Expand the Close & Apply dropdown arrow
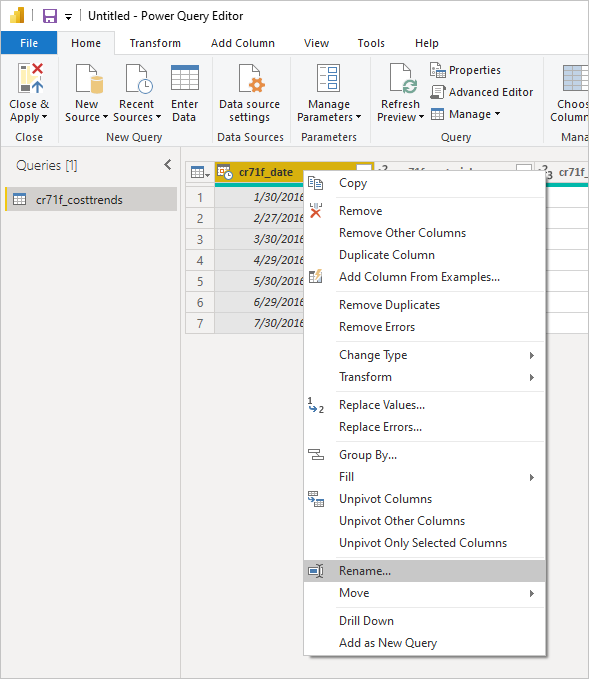The height and width of the screenshot is (679, 589). 45,117
